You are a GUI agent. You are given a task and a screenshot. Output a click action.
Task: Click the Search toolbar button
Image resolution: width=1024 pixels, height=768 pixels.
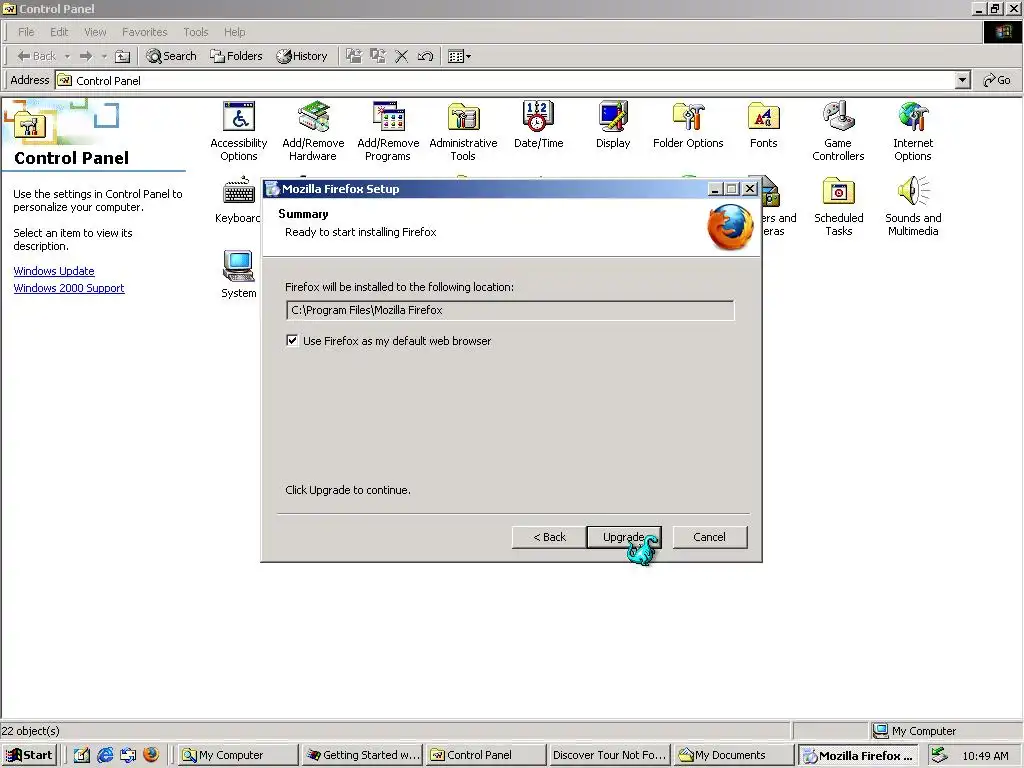(x=171, y=56)
